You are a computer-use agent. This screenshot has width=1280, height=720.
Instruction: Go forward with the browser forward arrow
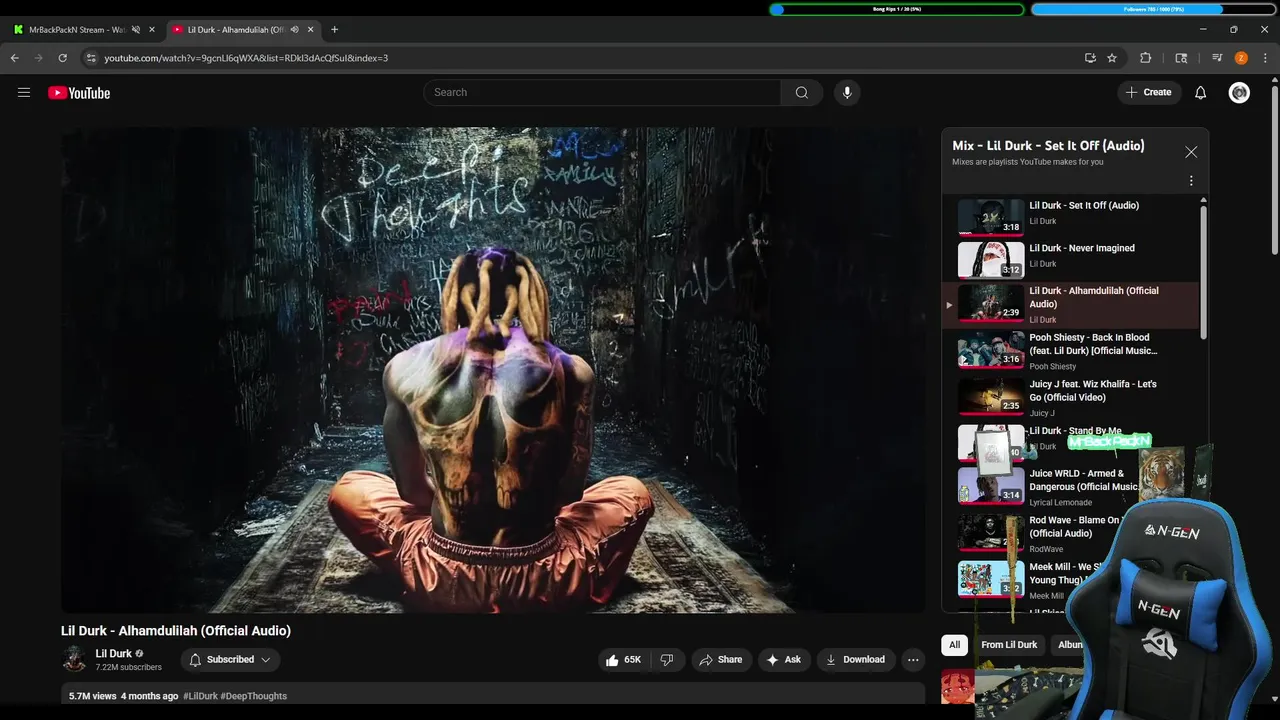[39, 58]
